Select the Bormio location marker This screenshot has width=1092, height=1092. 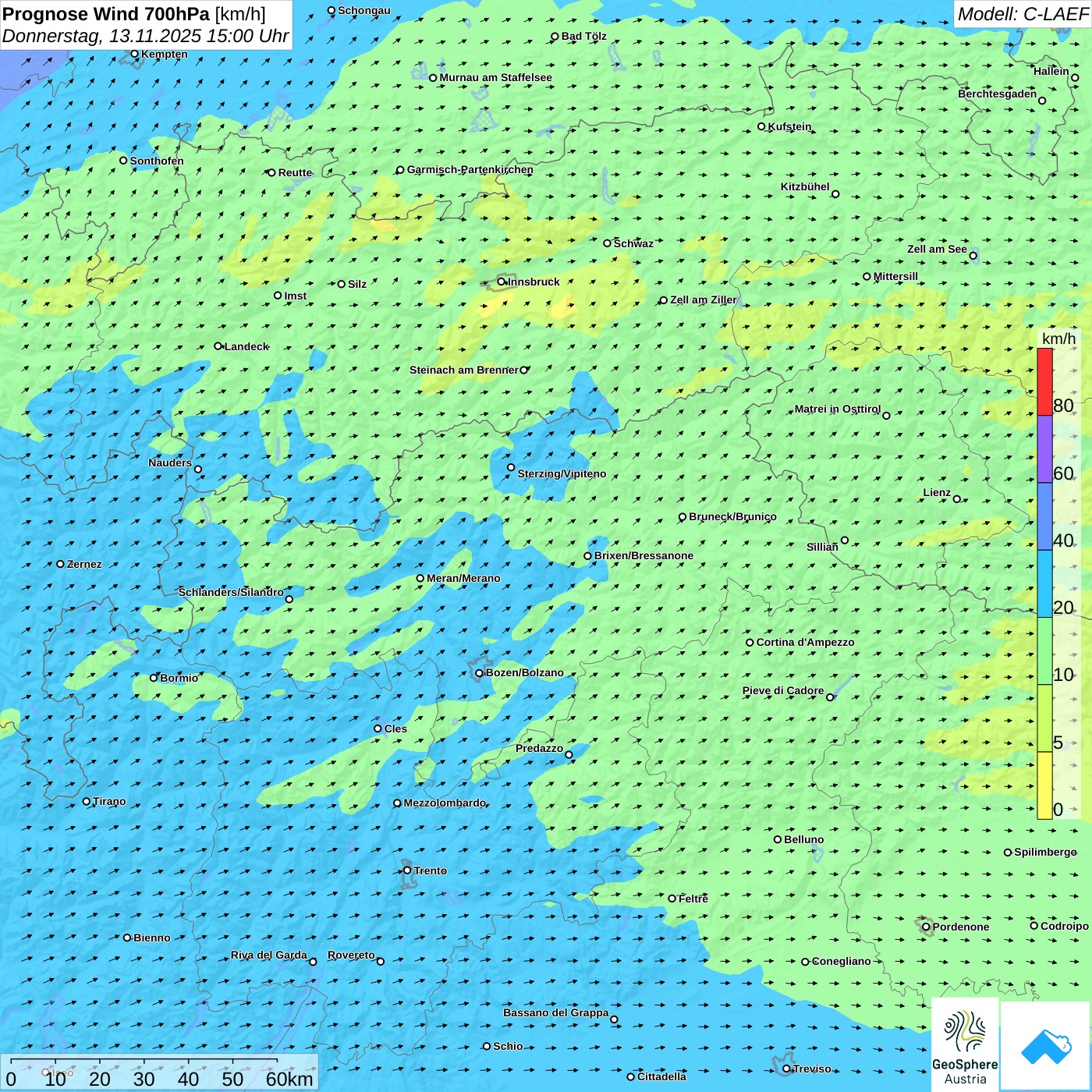[x=154, y=678]
